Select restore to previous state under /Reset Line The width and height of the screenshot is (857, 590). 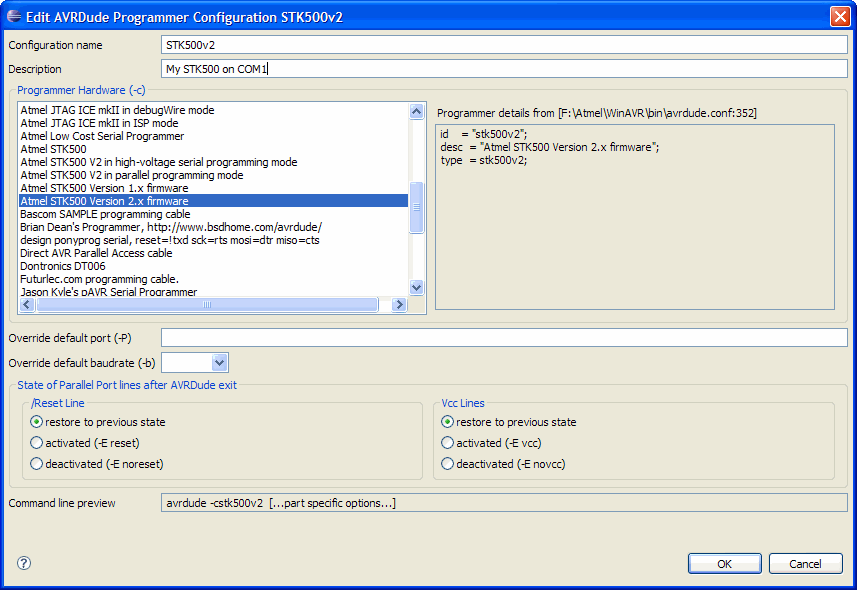click(x=36, y=422)
